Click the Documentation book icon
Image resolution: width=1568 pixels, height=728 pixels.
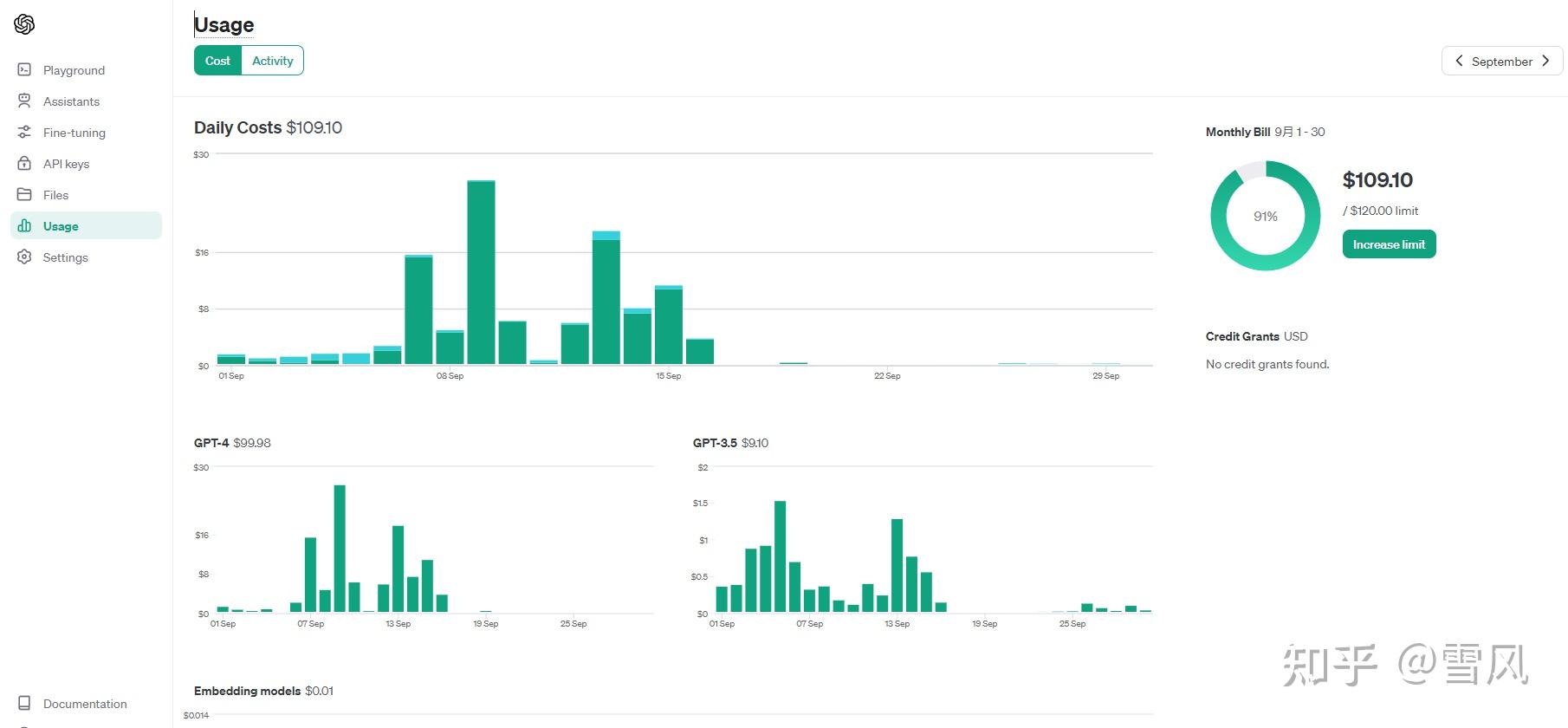coord(24,703)
